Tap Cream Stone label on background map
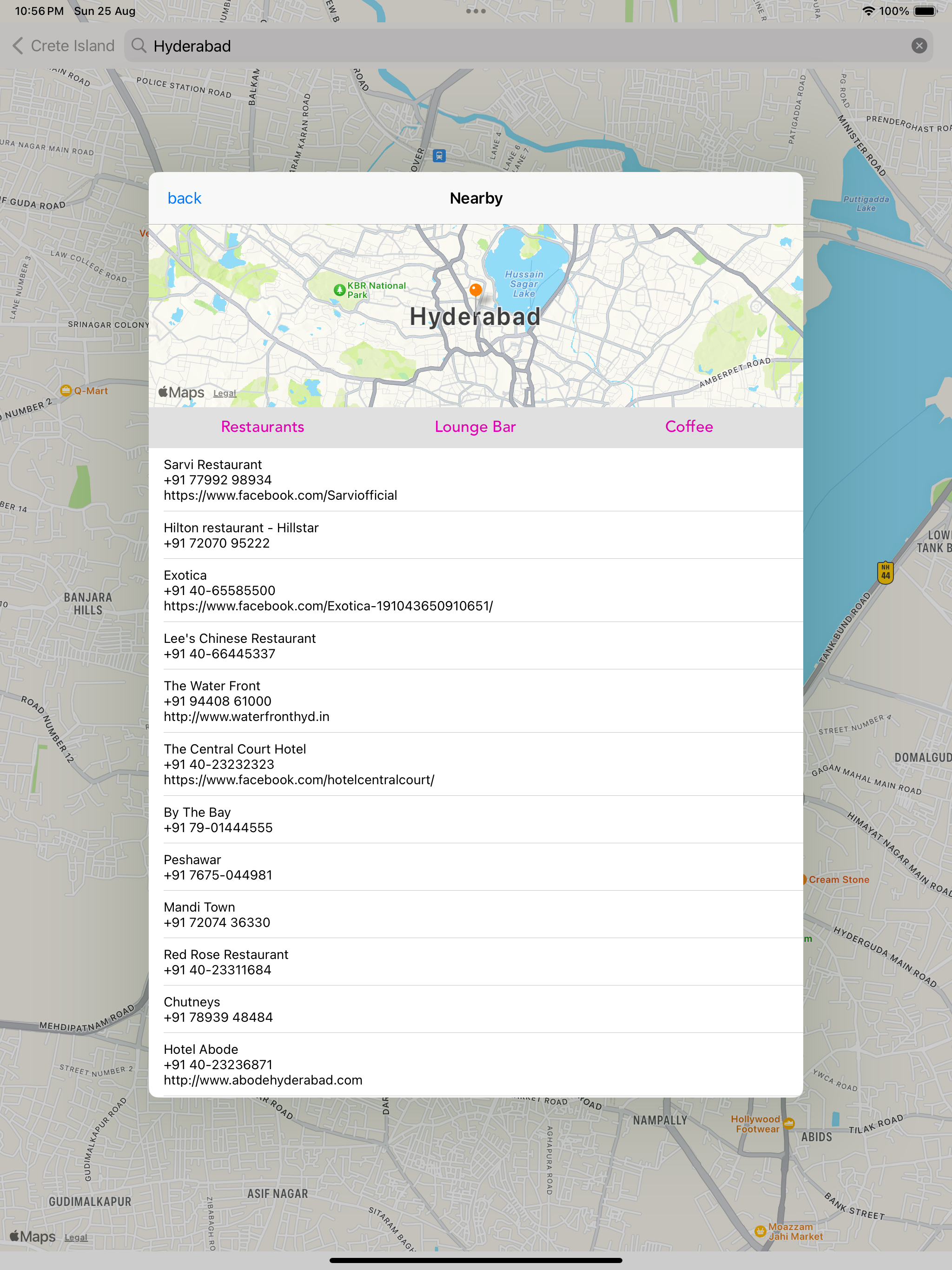This screenshot has height=1270, width=952. (x=838, y=880)
